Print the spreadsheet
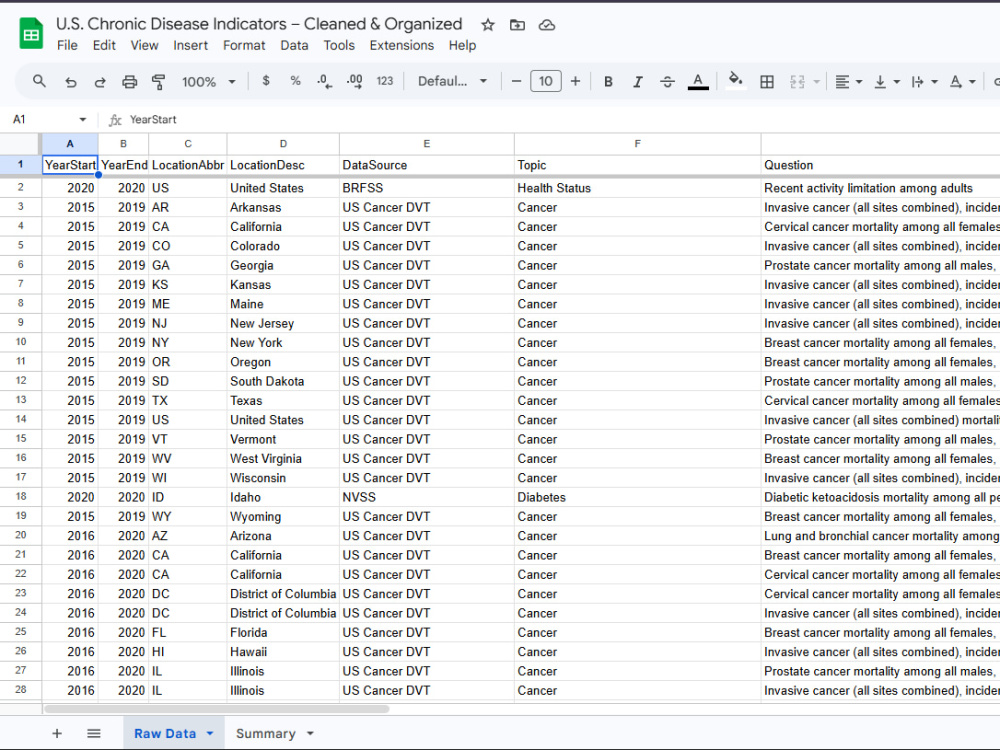 [129, 82]
